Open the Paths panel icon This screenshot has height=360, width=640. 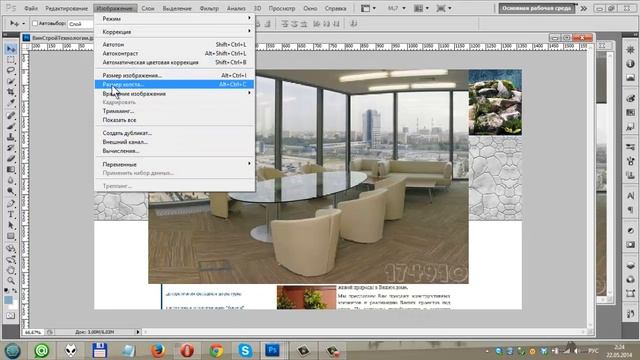point(631,293)
